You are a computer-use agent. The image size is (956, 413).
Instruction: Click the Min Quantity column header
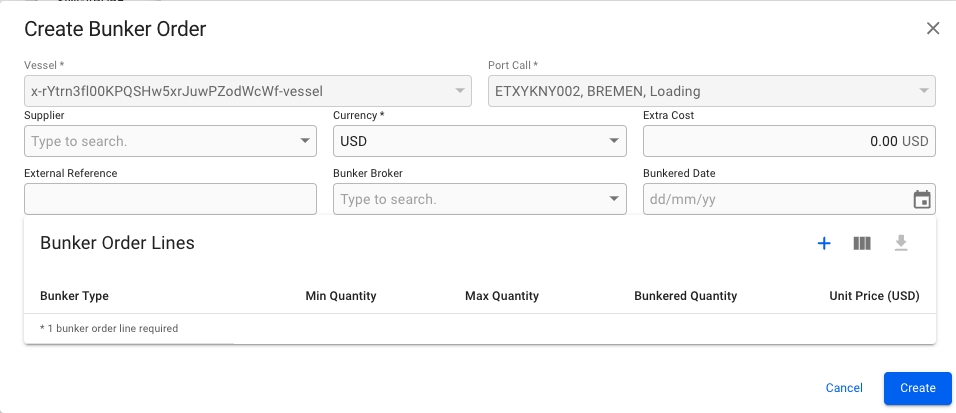tap(340, 296)
